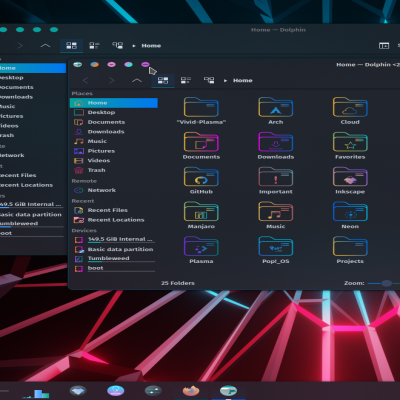Screen dimensions: 400x400
Task: Switch back Dolphin window to Details view
Action: (x=117, y=46)
